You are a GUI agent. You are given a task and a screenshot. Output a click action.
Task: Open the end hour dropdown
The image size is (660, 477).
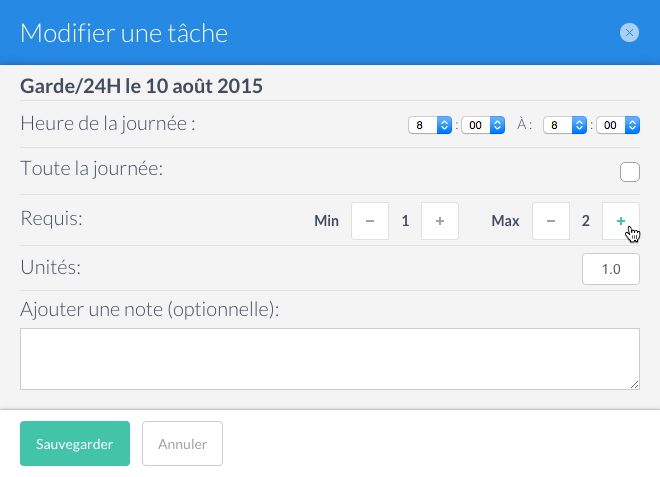(x=565, y=125)
